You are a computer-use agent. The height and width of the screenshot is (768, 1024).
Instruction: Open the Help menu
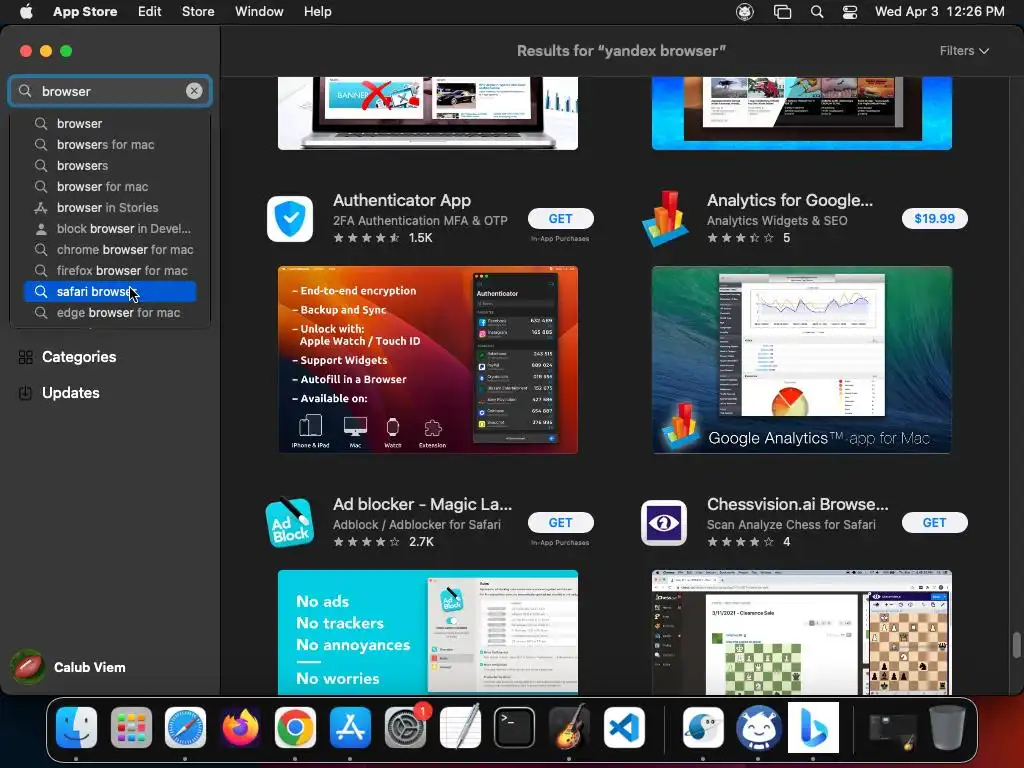point(317,12)
